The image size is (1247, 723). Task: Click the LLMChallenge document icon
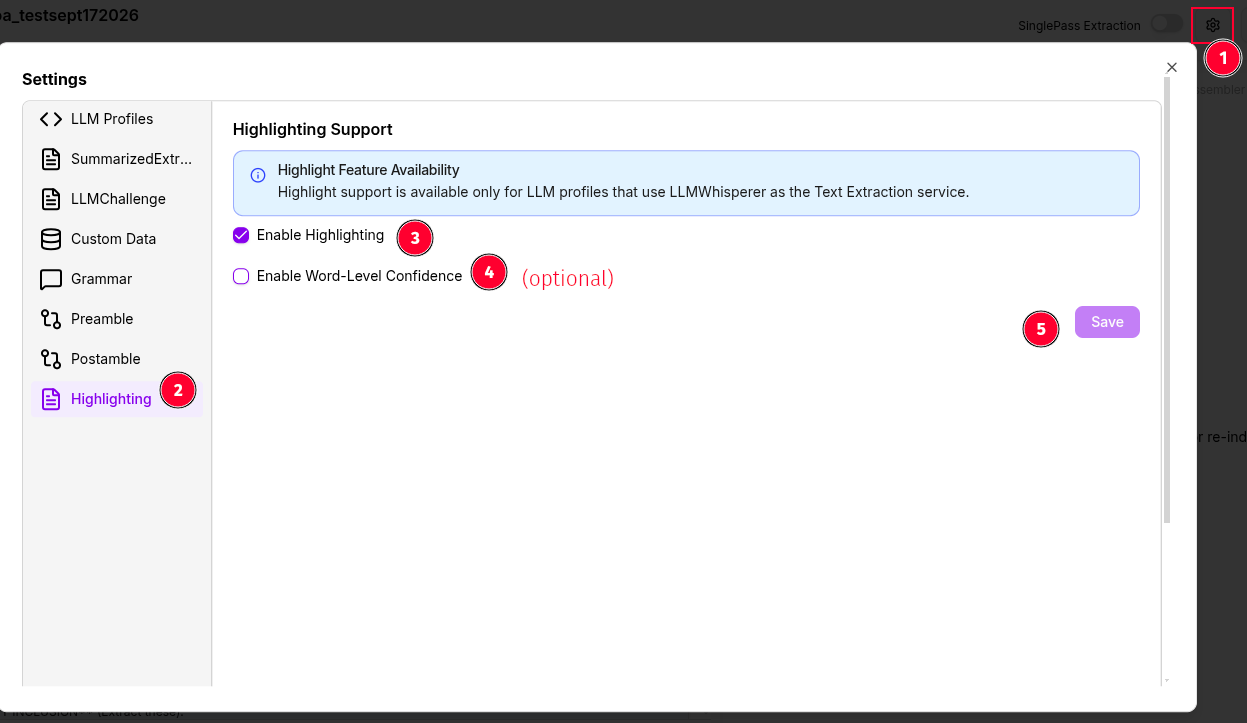click(50, 199)
